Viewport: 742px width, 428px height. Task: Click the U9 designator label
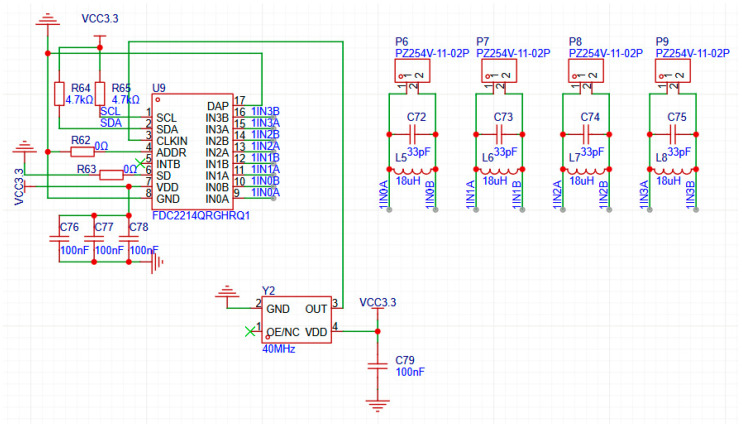point(159,88)
